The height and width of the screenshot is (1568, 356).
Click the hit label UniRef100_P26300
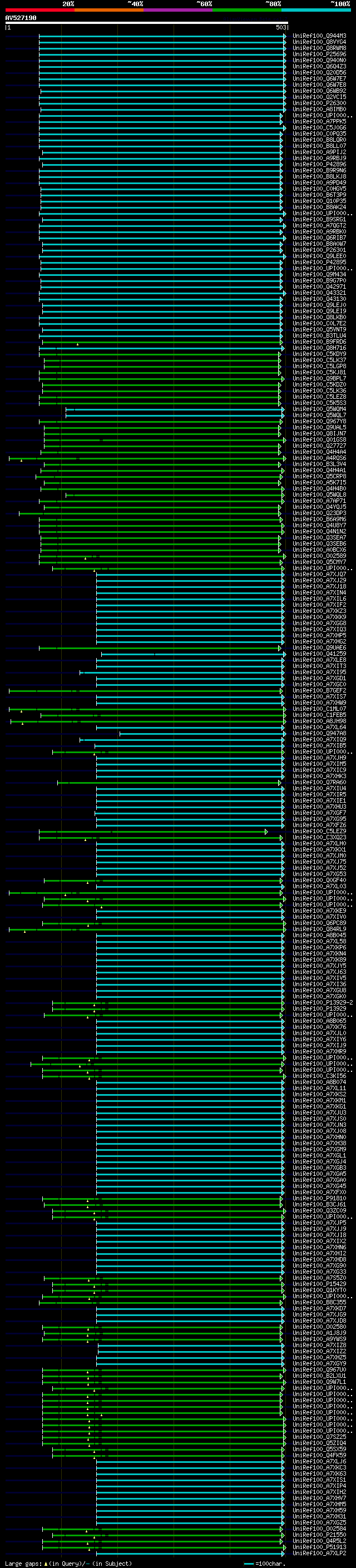tap(319, 103)
